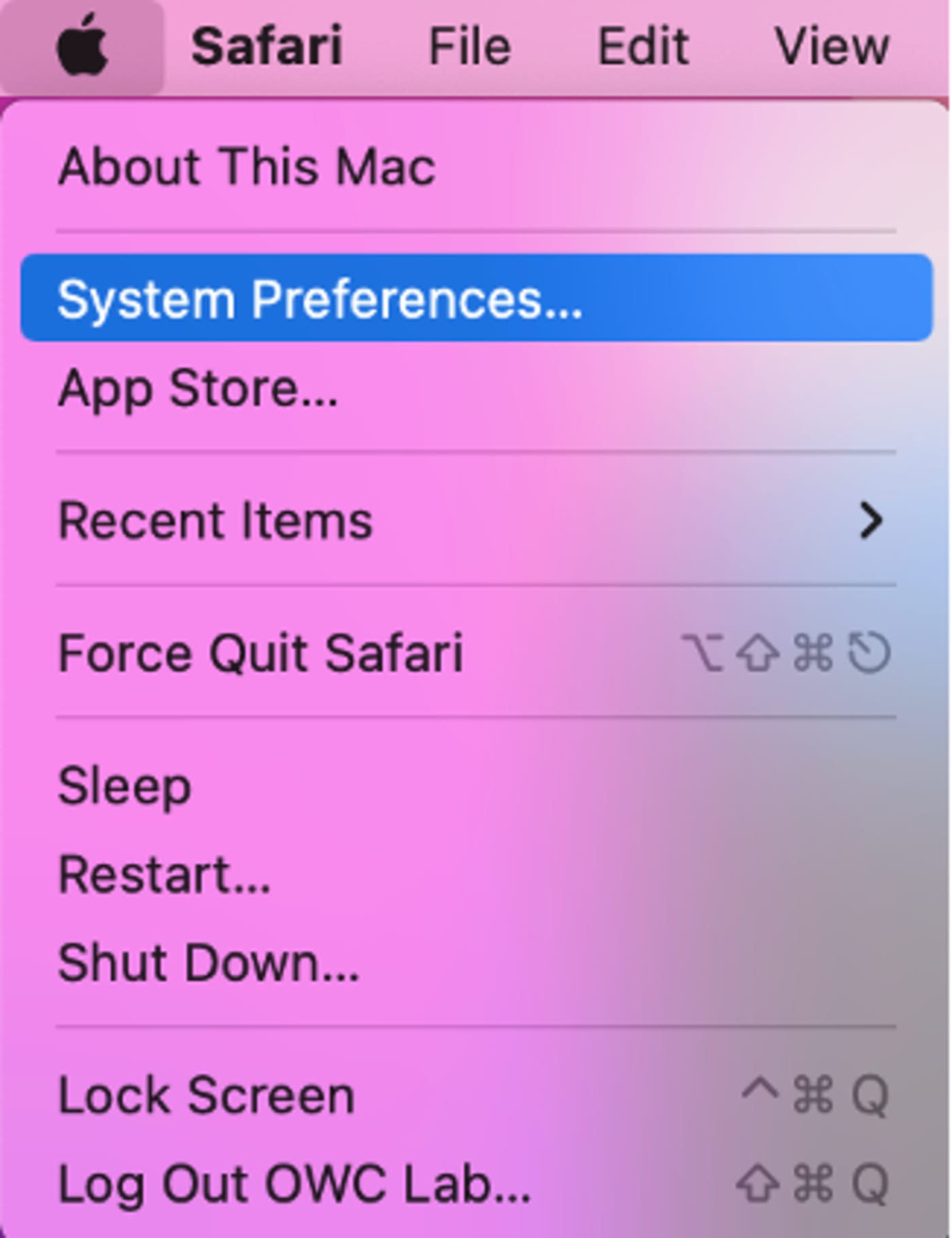Choose About This Mac
The height and width of the screenshot is (1238, 952).
pos(476,167)
